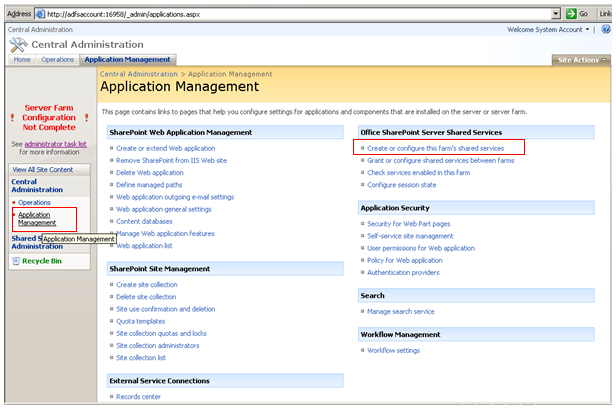Screen dimensions: 616x409
Task: Open the address bar dropdown arrow
Action: (x=555, y=14)
